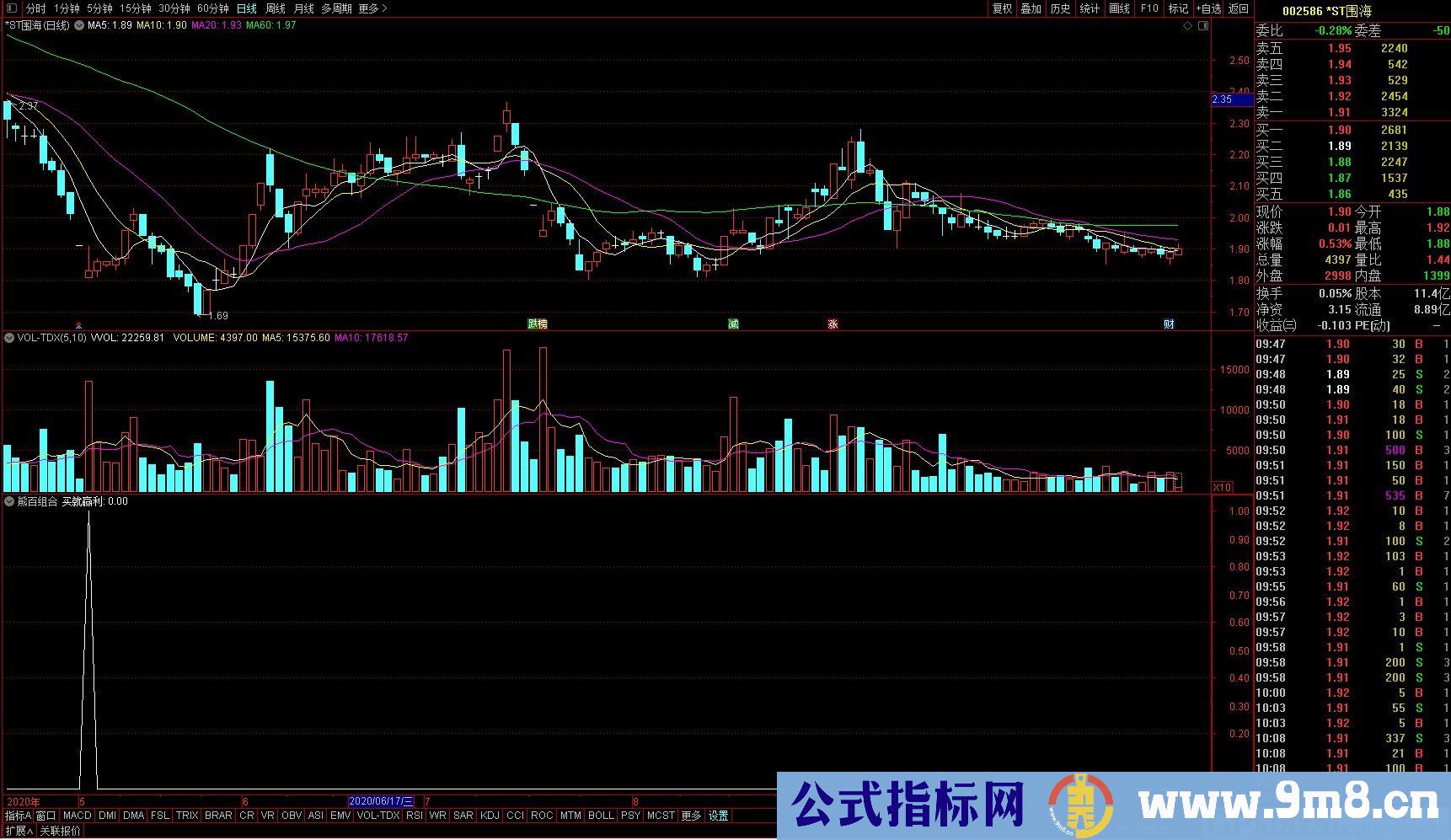This screenshot has height=840, width=1451.
Task: Select the 月线 monthly chart tab
Action: tap(304, 8)
